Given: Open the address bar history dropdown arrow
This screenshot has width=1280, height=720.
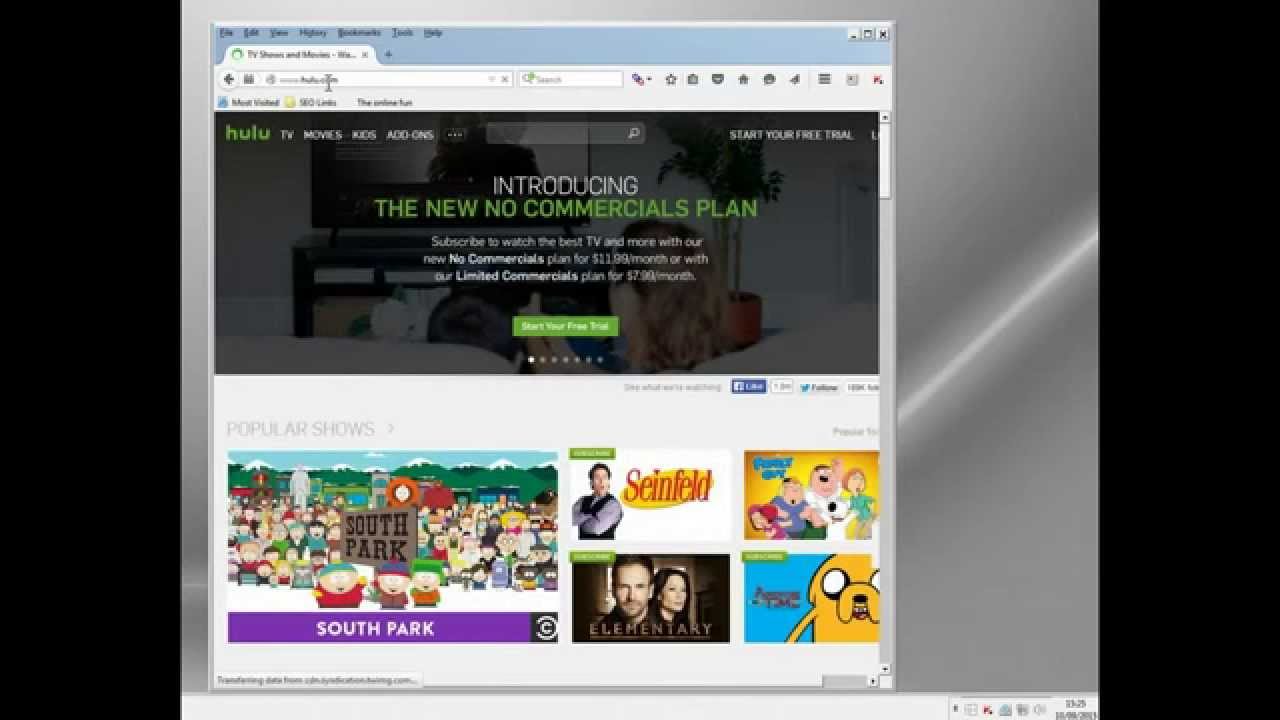Looking at the screenshot, I should pos(491,79).
